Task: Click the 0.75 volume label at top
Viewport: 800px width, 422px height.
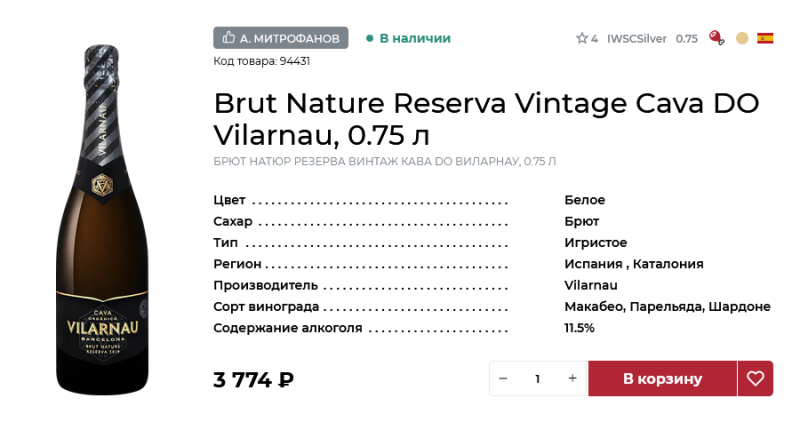Action: [686, 39]
